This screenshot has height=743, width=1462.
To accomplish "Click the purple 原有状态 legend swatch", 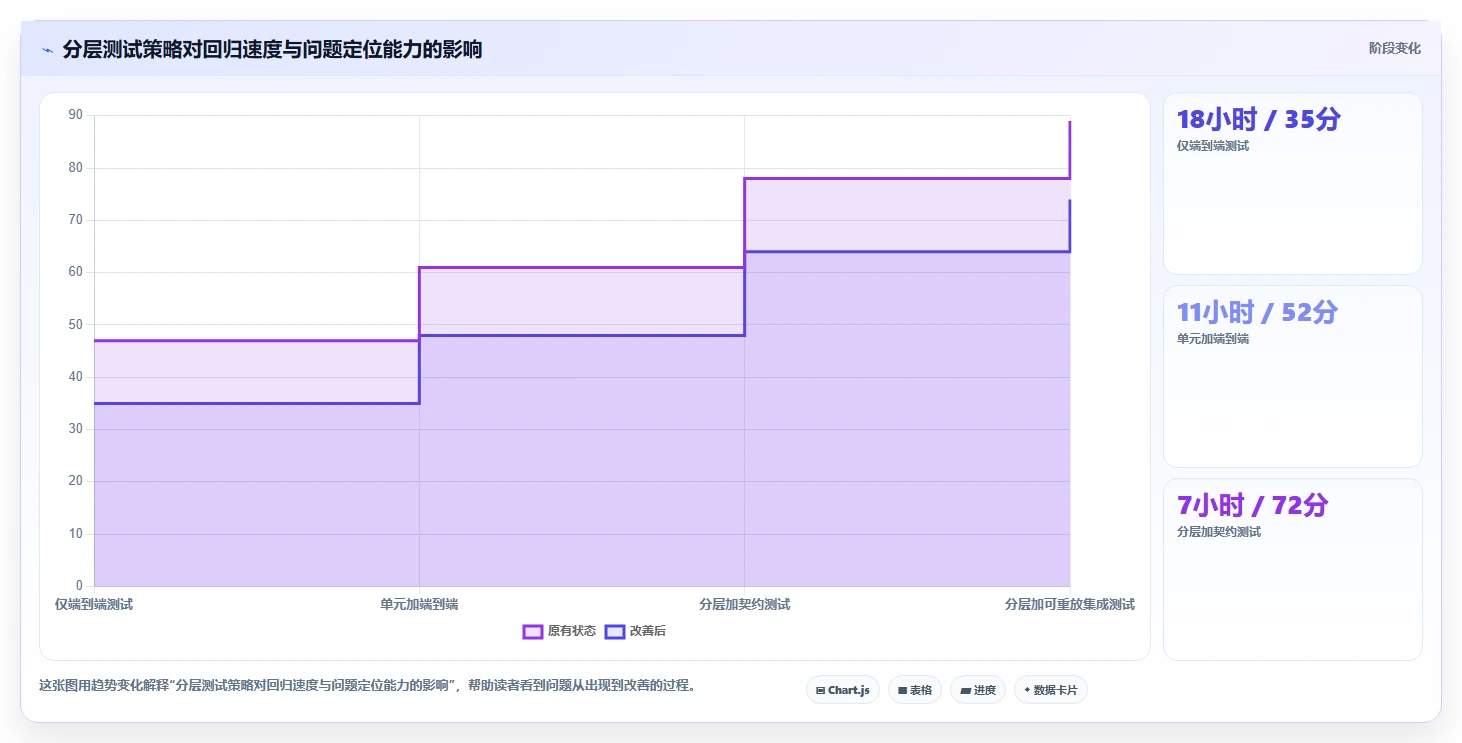I will click(x=533, y=631).
